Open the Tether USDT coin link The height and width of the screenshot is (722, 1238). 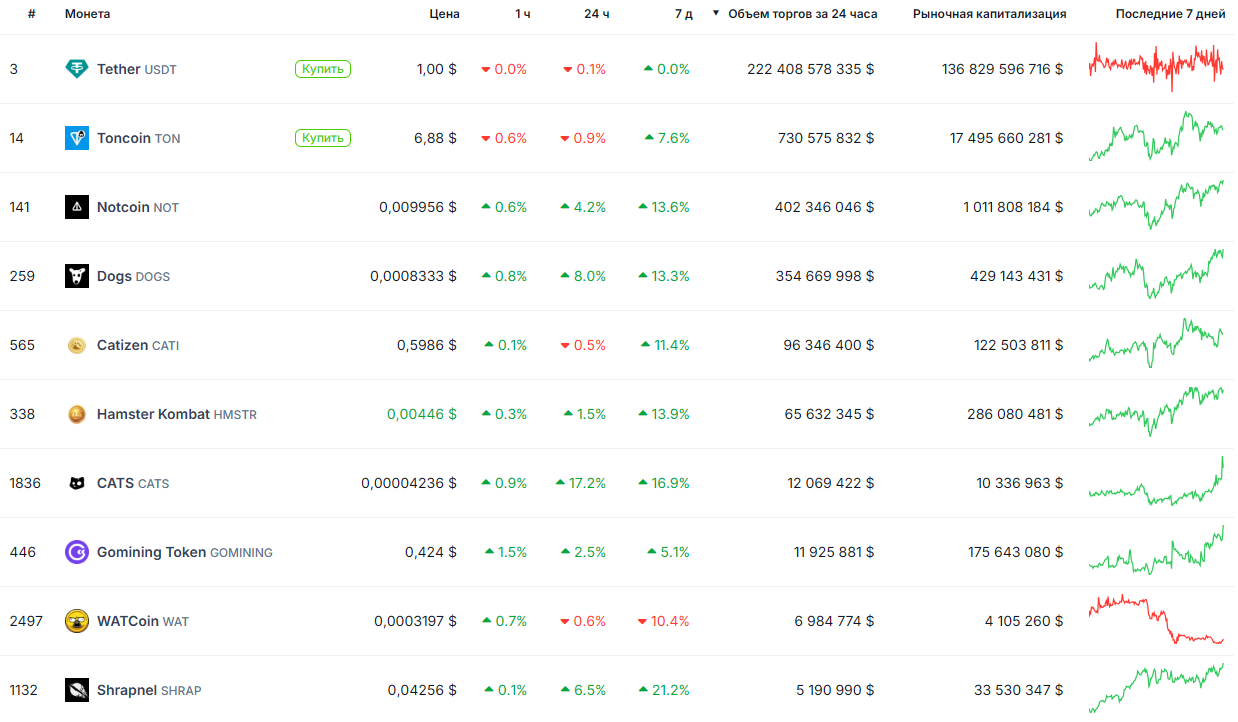point(137,69)
